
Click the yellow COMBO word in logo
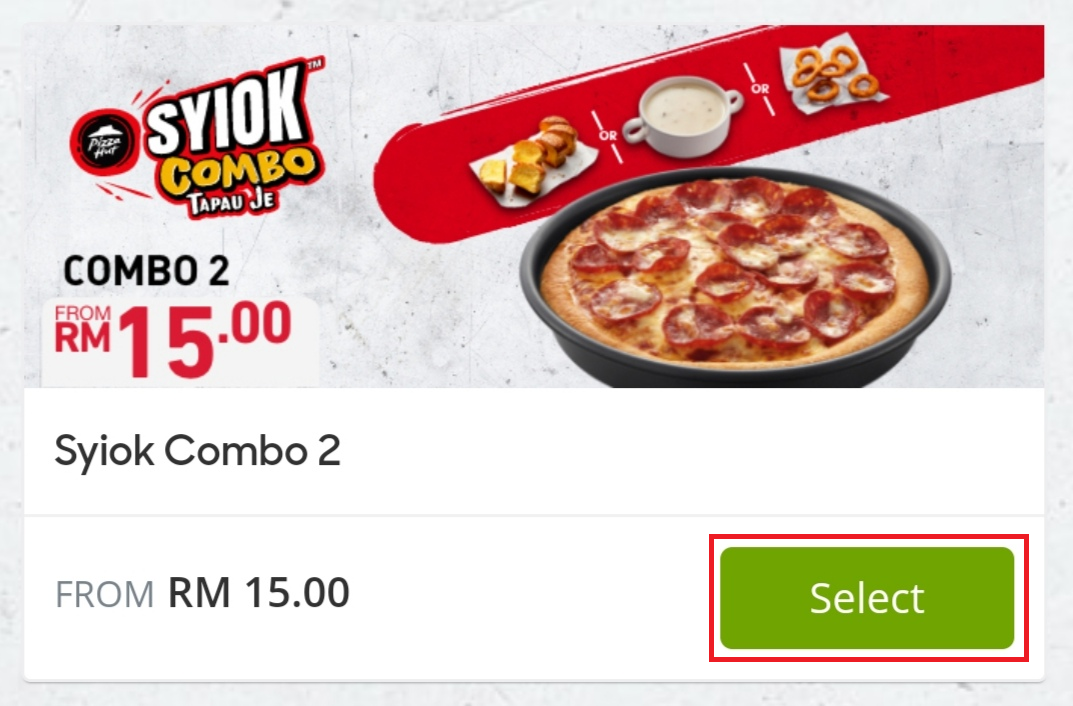(238, 170)
